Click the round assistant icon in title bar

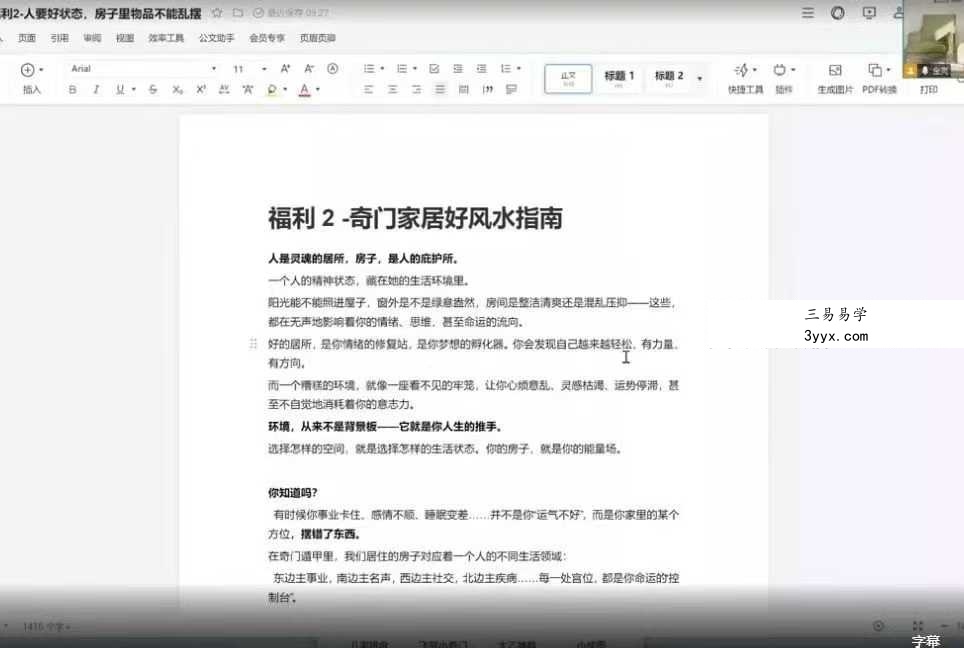point(837,13)
